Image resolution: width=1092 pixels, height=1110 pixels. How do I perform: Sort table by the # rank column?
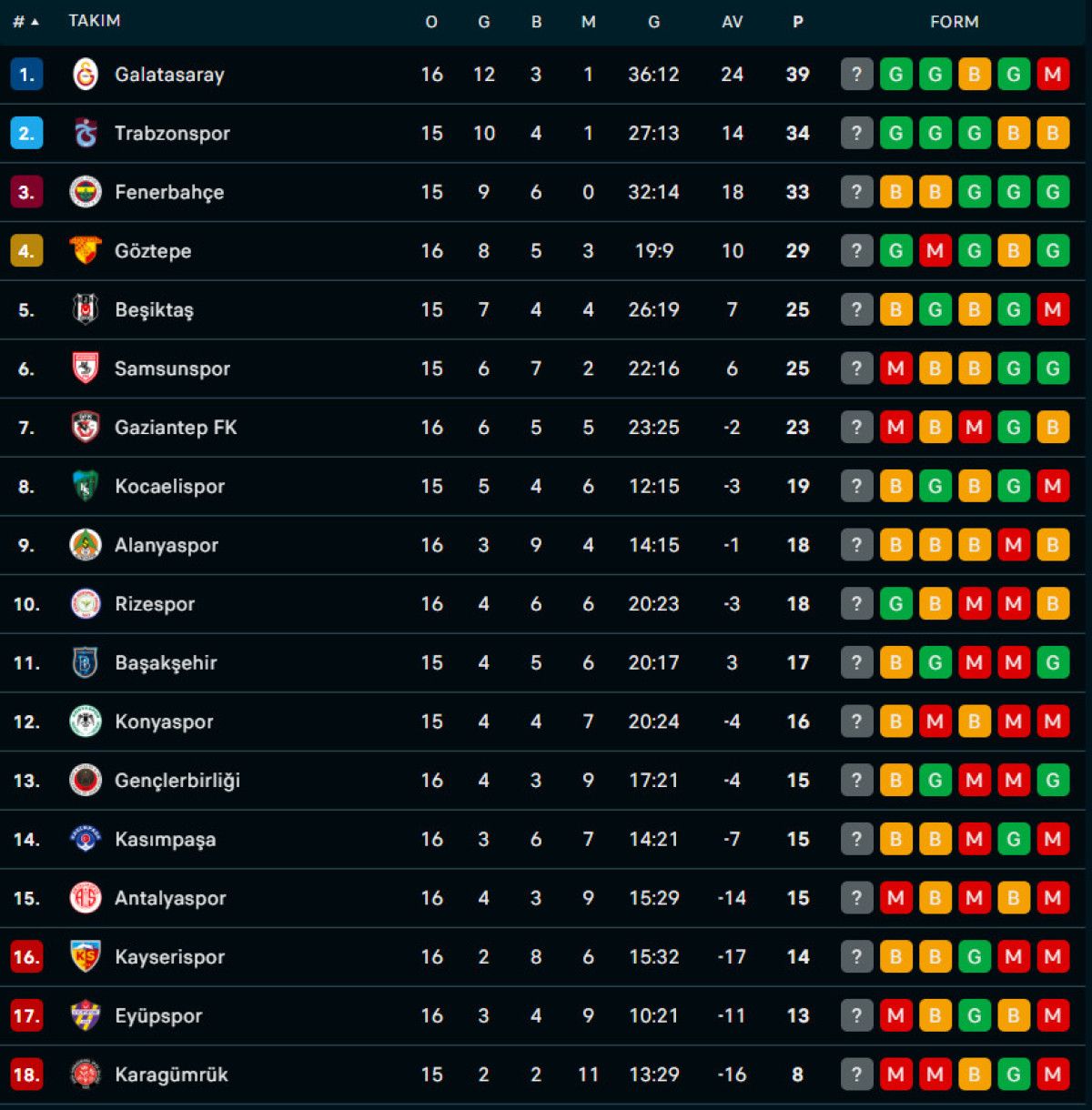(x=25, y=22)
